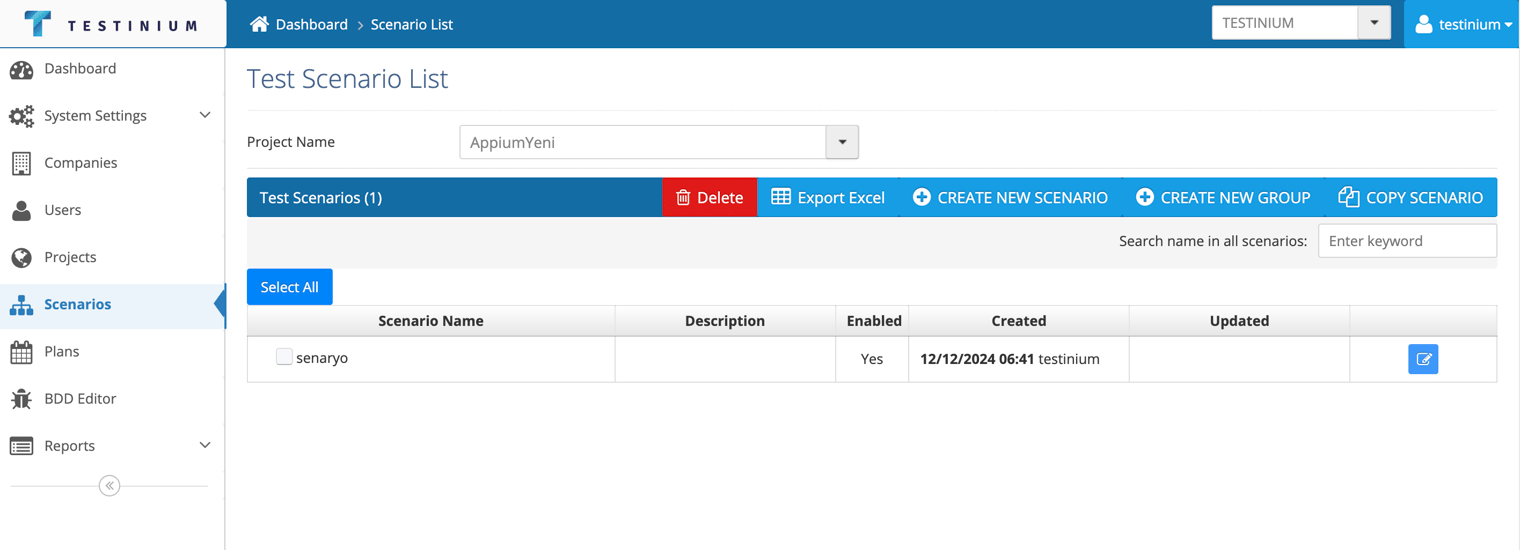Click the Scenarios sitemap icon

click(21, 305)
